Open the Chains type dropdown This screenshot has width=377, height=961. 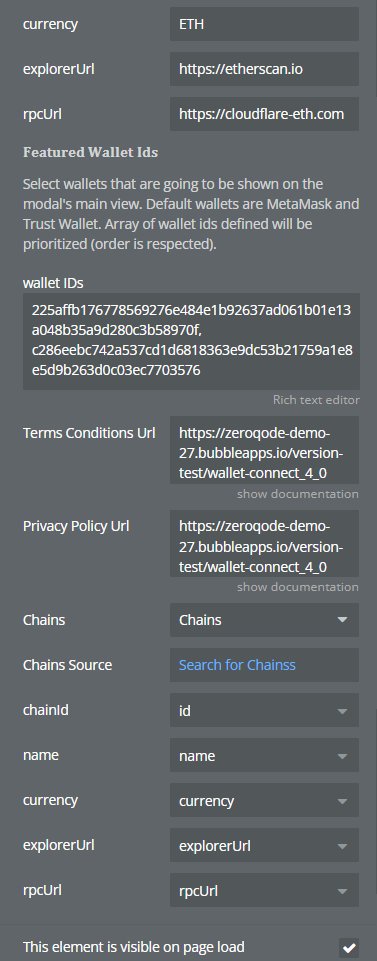[264, 620]
